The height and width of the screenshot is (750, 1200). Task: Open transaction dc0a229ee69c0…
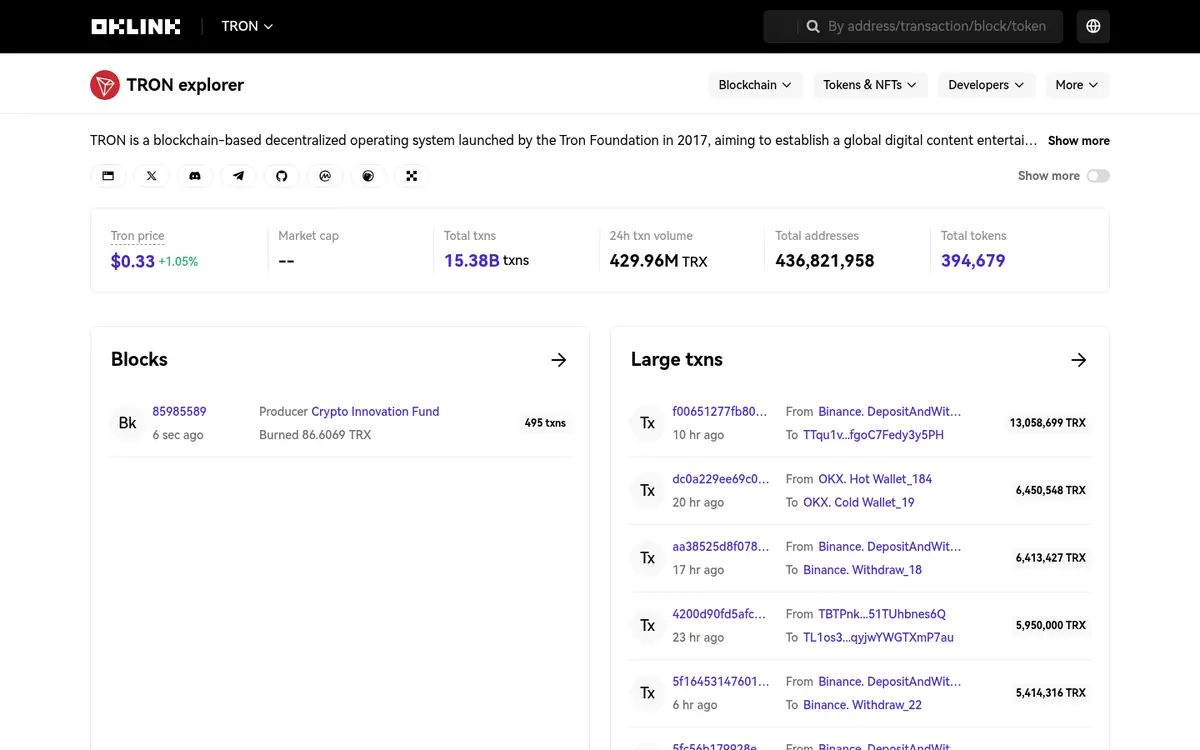tap(721, 479)
